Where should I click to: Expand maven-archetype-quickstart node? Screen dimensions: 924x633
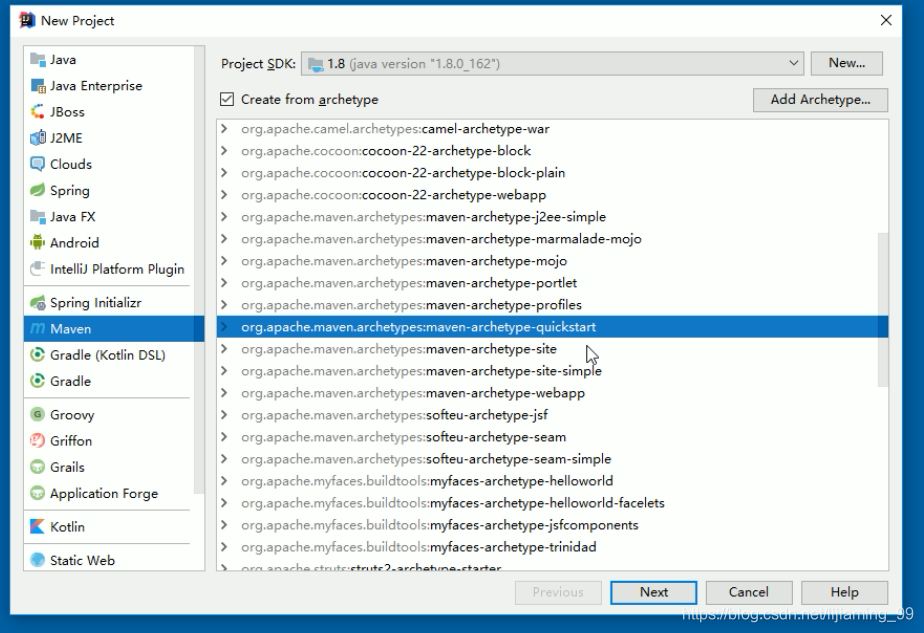(x=224, y=327)
